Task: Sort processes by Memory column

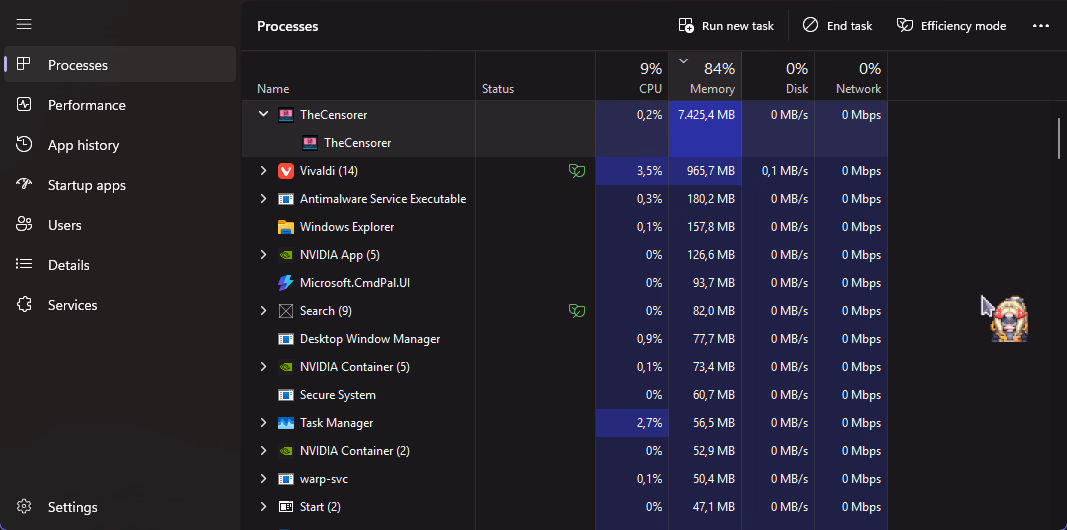Action: (x=705, y=76)
